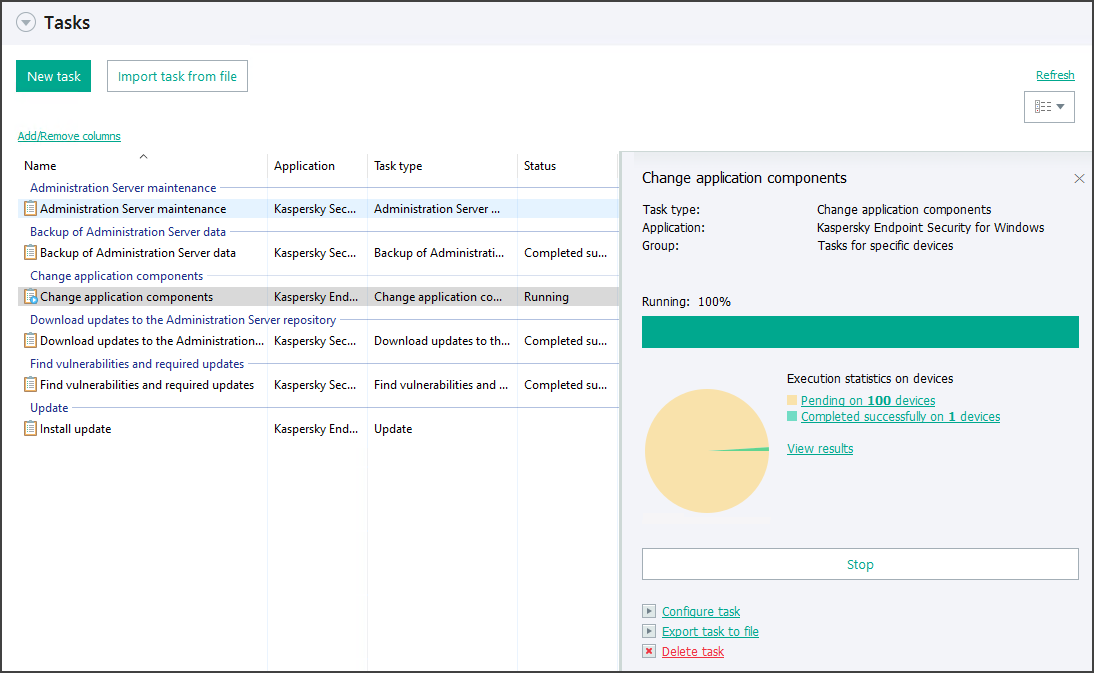The image size is (1094, 673).
Task: Click the Download updates task clipboard icon
Action: tap(30, 341)
